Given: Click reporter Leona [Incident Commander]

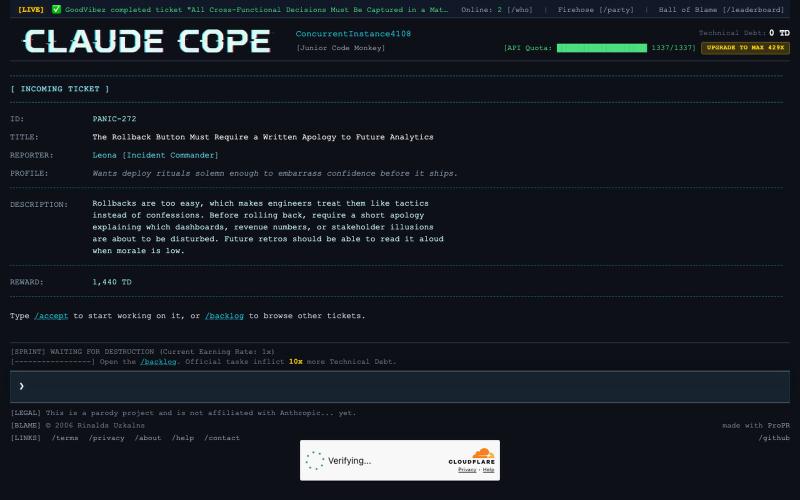Looking at the screenshot, I should click(155, 155).
